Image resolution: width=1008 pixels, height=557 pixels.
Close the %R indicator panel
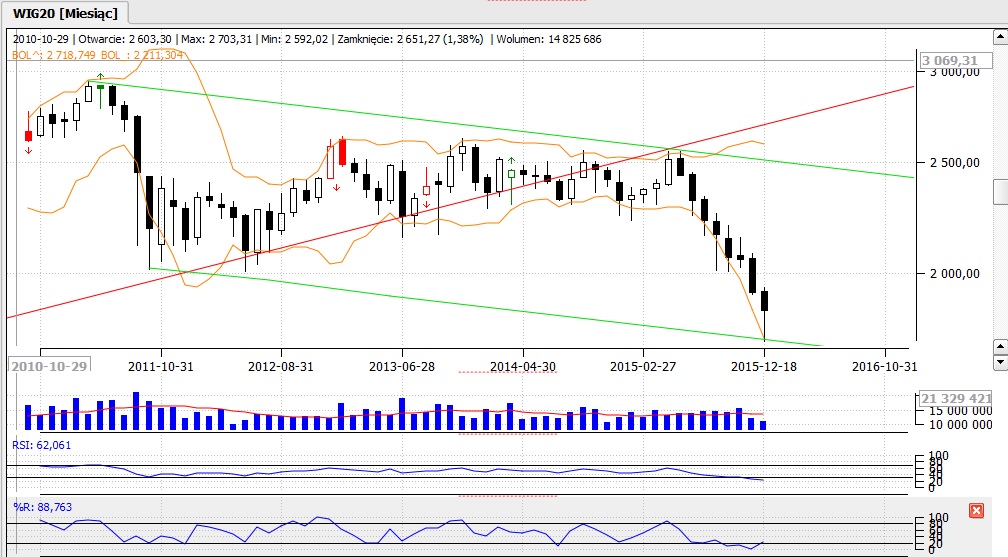pyautogui.click(x=976, y=511)
